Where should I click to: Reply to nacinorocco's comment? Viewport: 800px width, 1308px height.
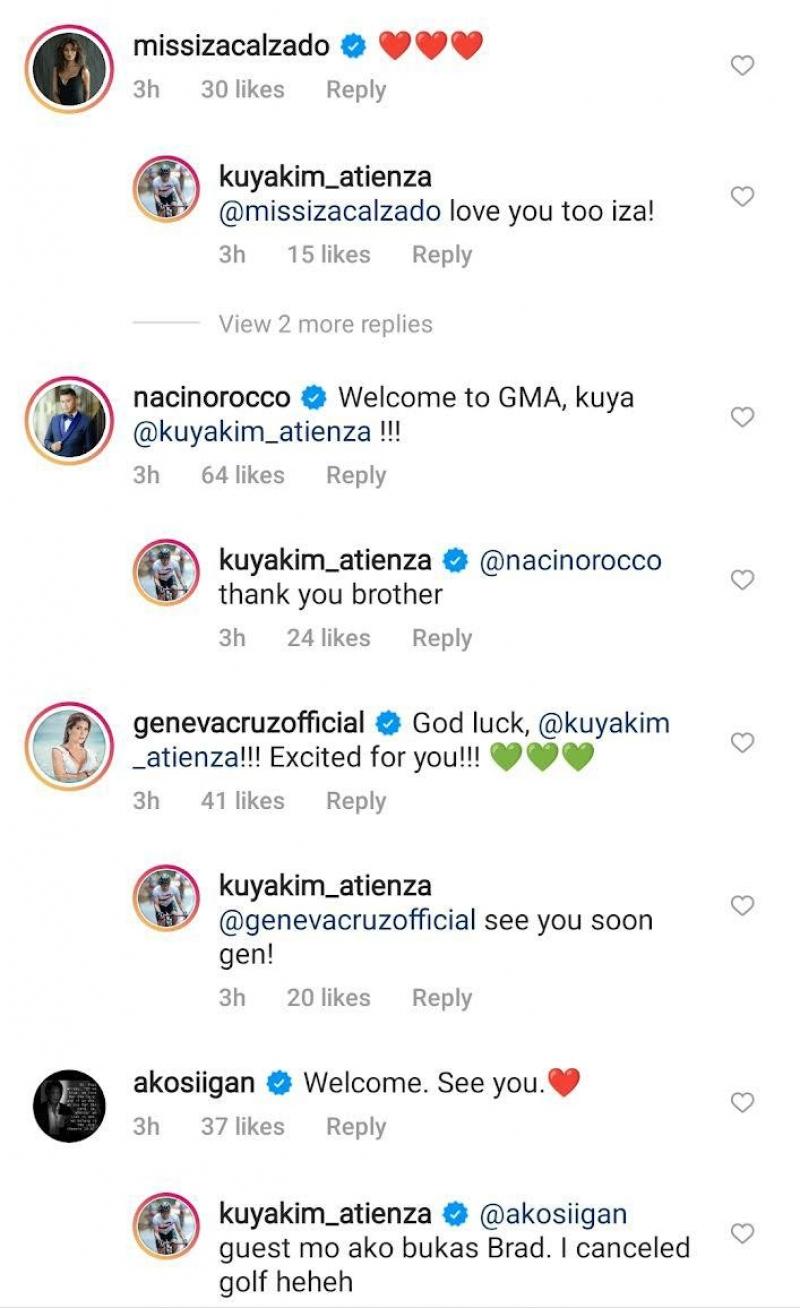coord(356,476)
